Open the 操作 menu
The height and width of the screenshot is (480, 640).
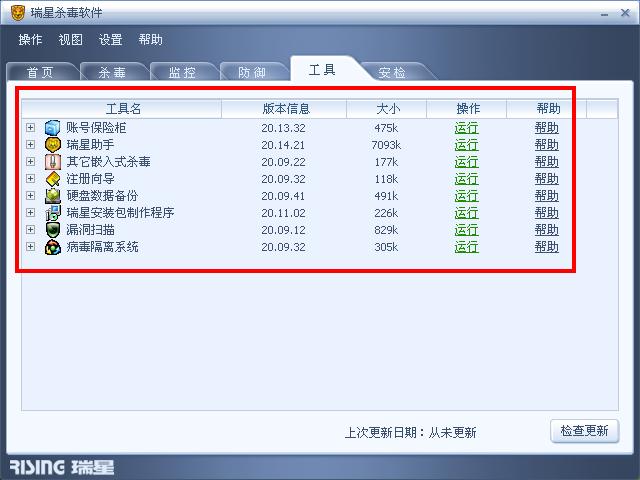30,40
